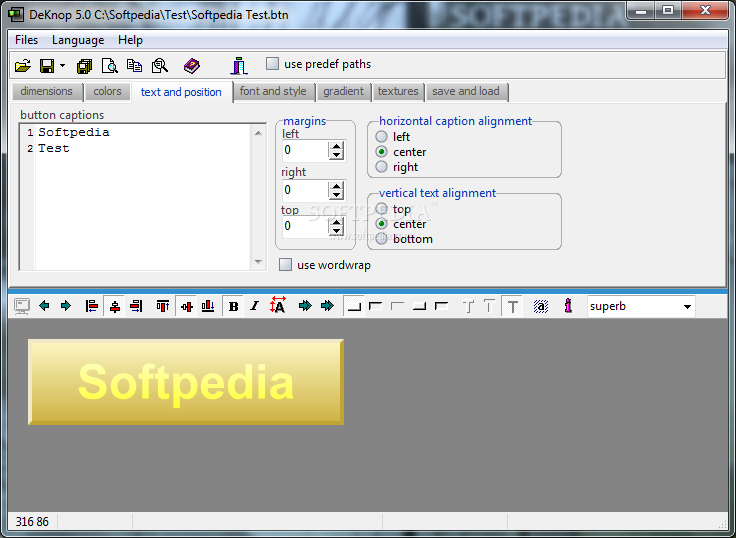Select left horizontal caption alignment
Image resolution: width=736 pixels, height=538 pixels.
click(x=382, y=137)
